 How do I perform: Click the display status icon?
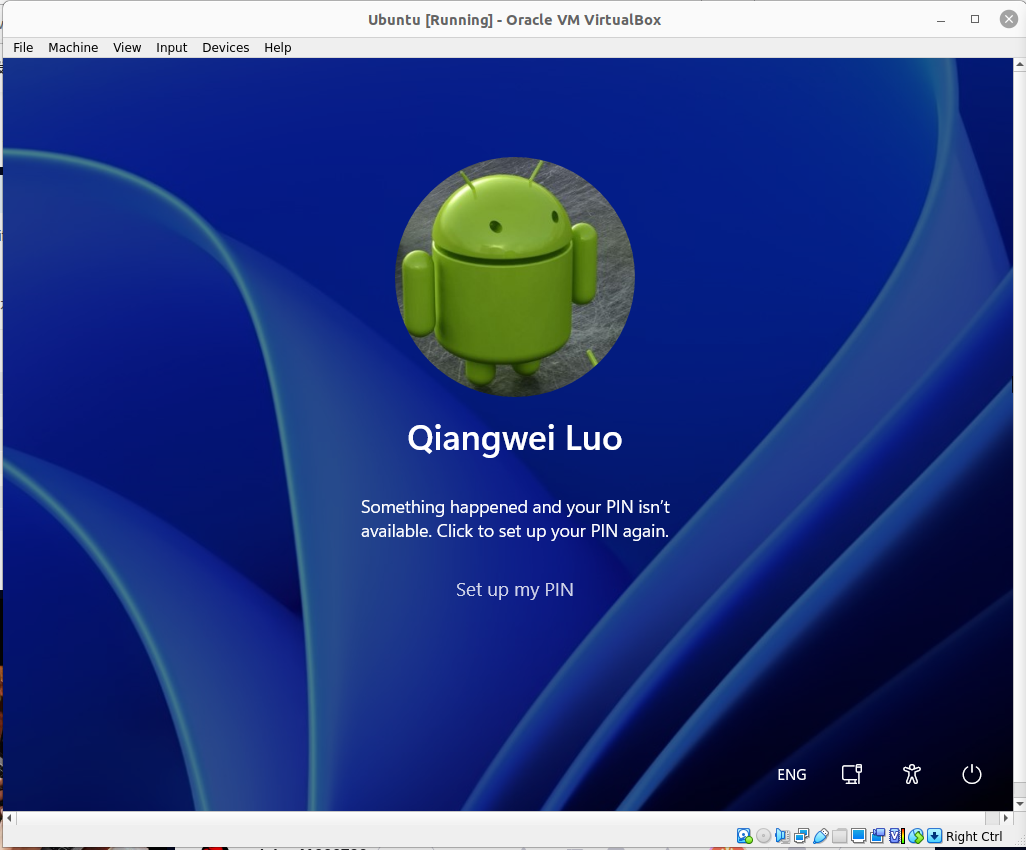tap(858, 836)
